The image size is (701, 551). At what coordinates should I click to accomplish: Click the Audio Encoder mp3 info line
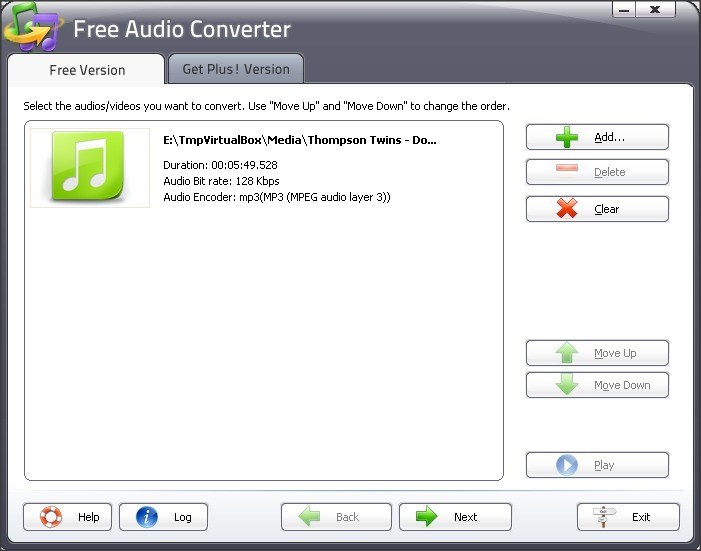(276, 197)
